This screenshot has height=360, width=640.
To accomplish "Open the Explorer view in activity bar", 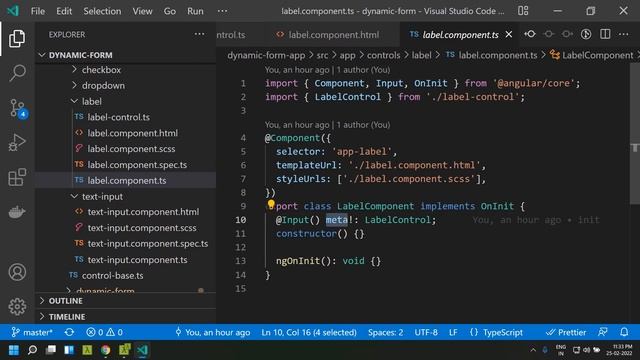I will [17, 39].
